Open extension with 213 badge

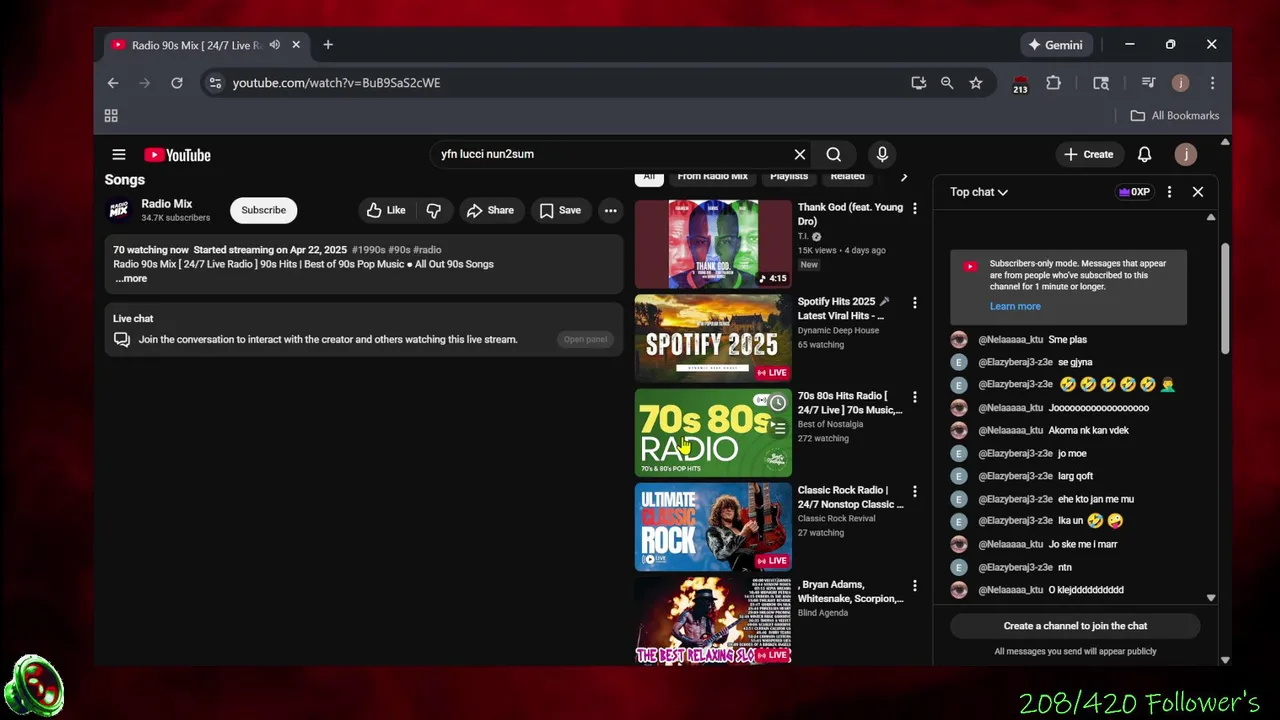point(1020,84)
